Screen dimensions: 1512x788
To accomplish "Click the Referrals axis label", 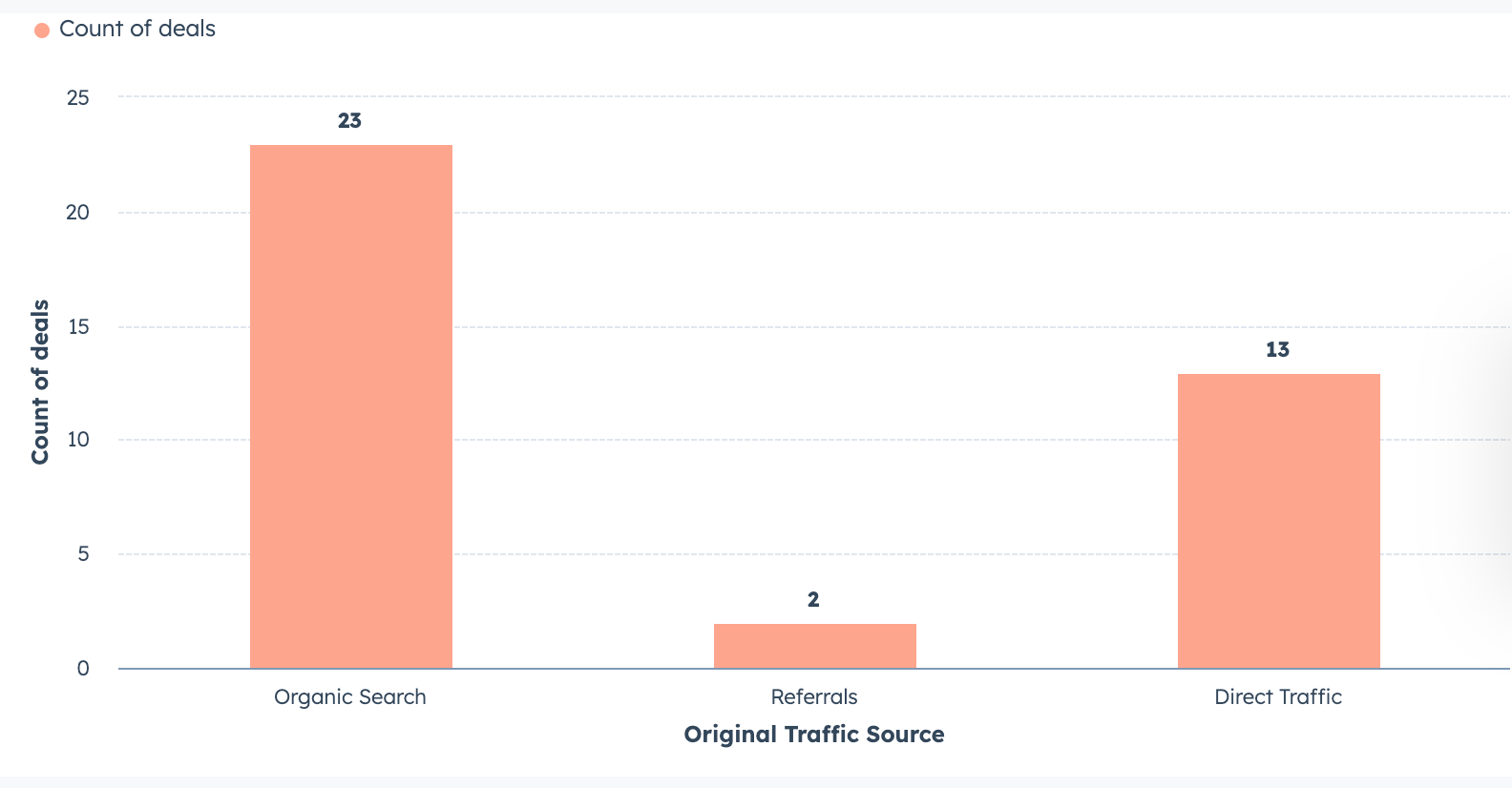I will (814, 697).
